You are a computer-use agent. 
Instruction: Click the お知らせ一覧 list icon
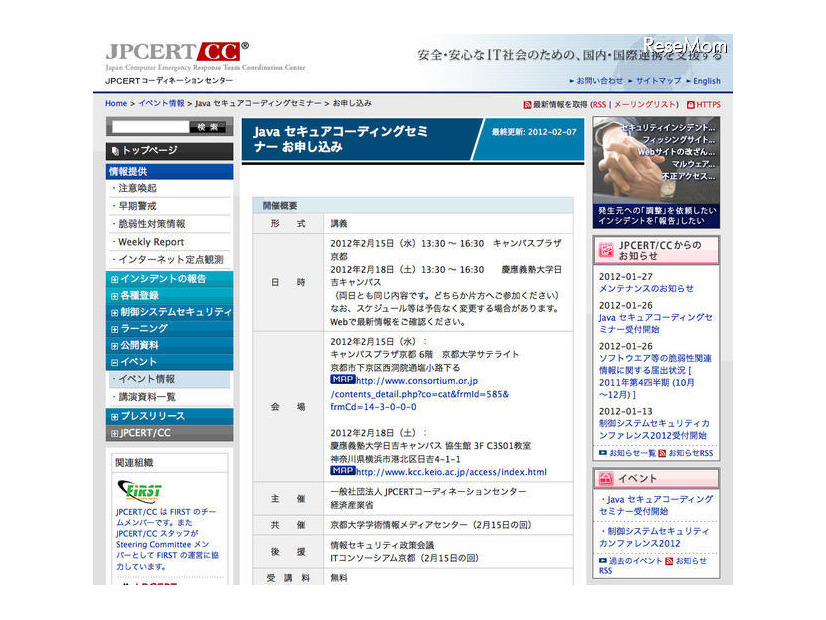[x=601, y=453]
